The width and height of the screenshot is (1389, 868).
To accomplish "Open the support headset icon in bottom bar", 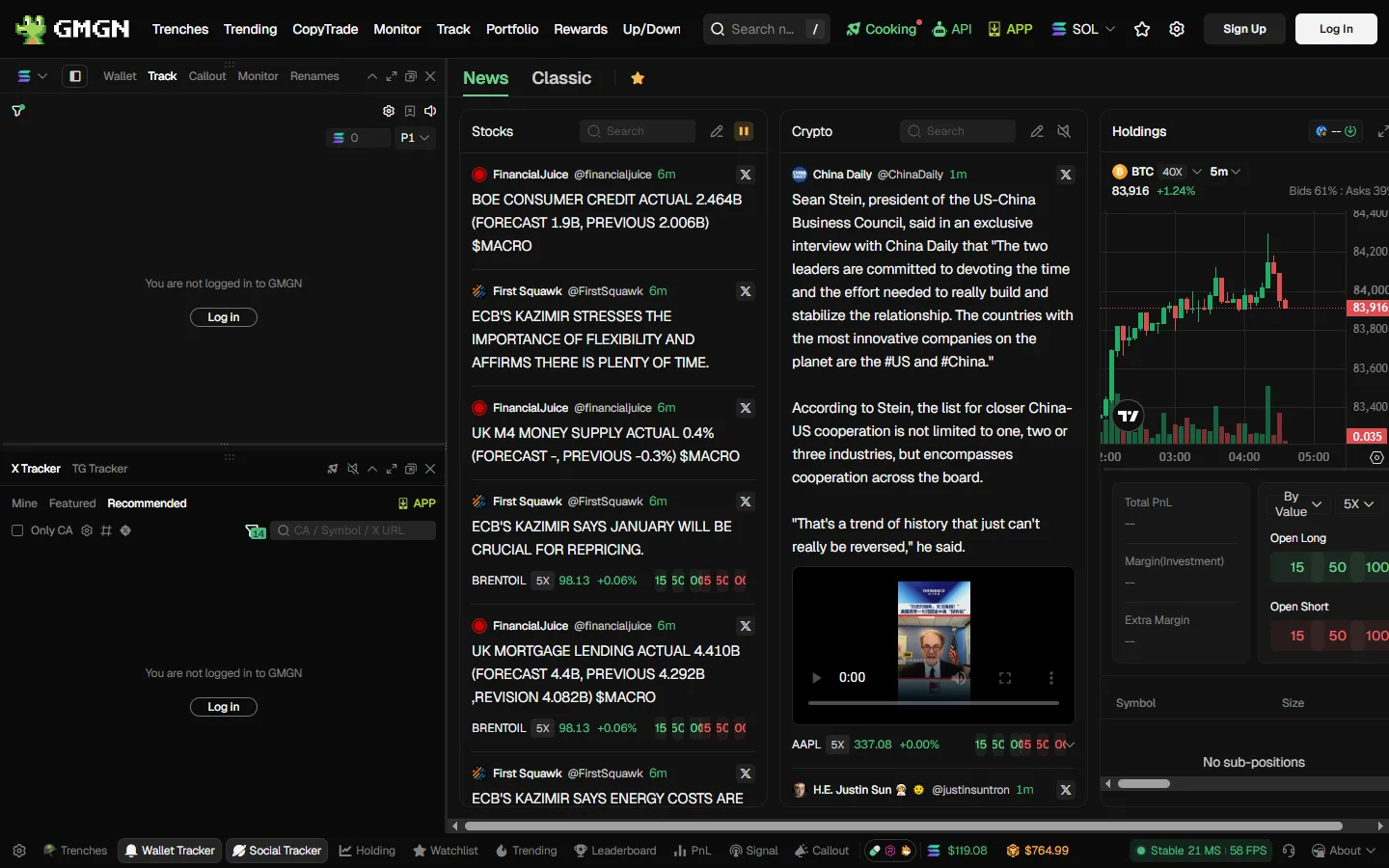I will pos(1289,851).
